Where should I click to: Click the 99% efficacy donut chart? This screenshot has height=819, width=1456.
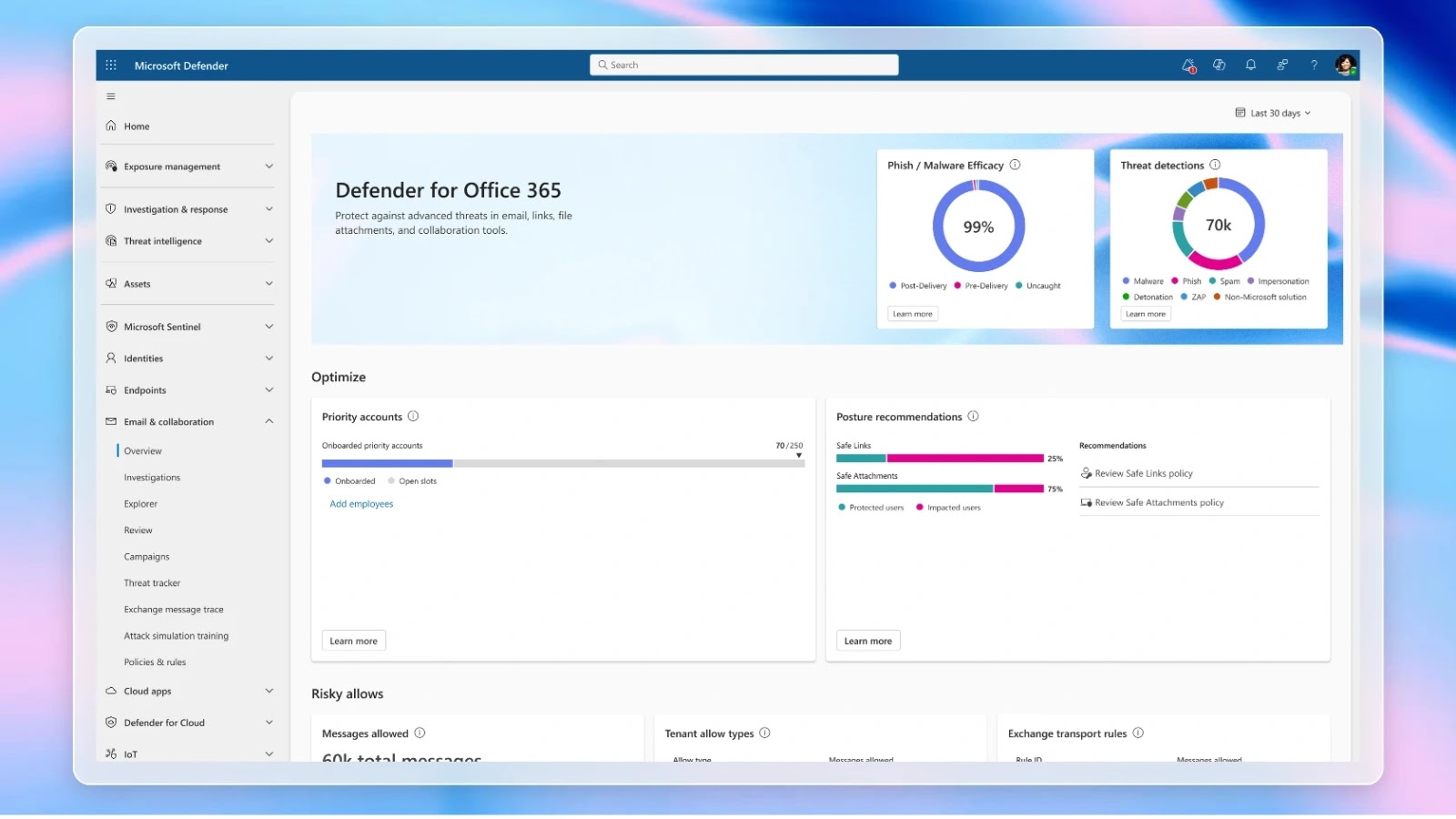pos(979,227)
